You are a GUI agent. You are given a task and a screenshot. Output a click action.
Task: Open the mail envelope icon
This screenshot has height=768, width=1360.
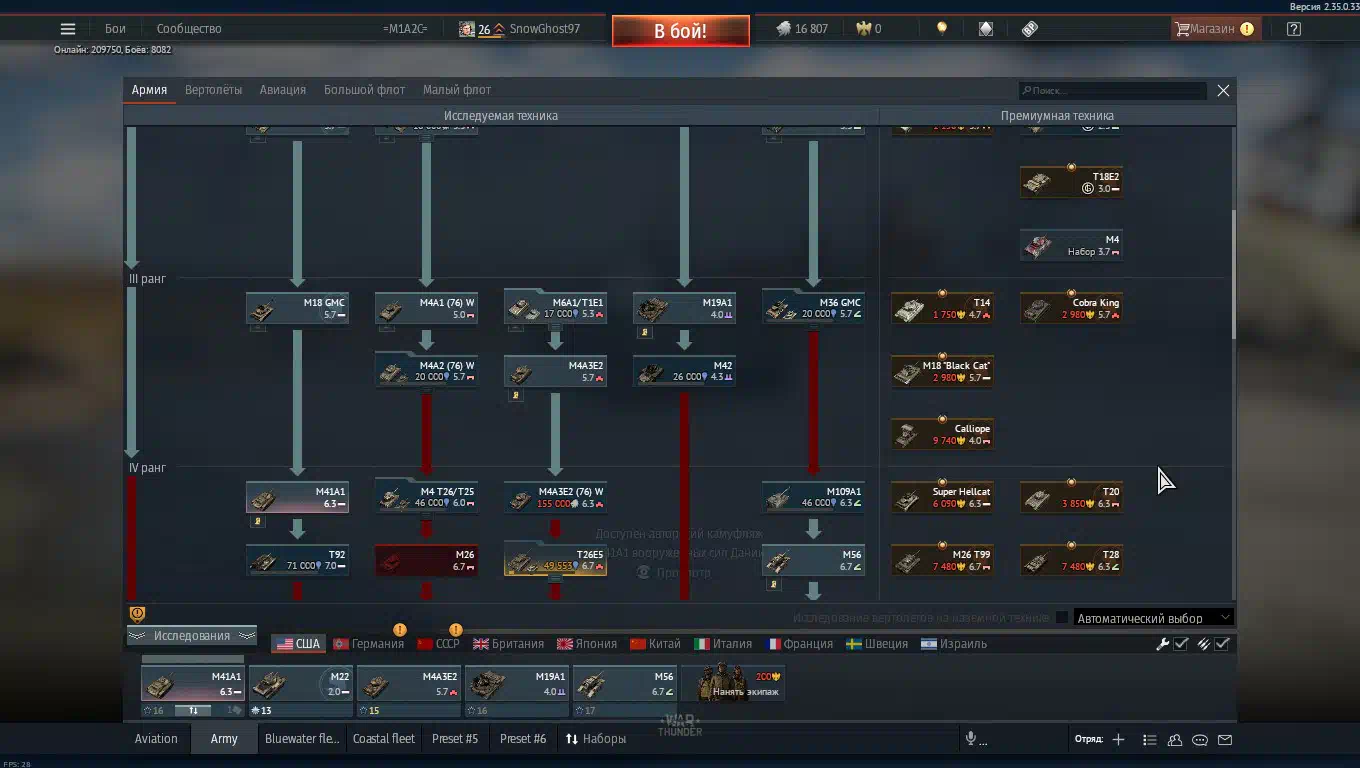tap(1225, 740)
